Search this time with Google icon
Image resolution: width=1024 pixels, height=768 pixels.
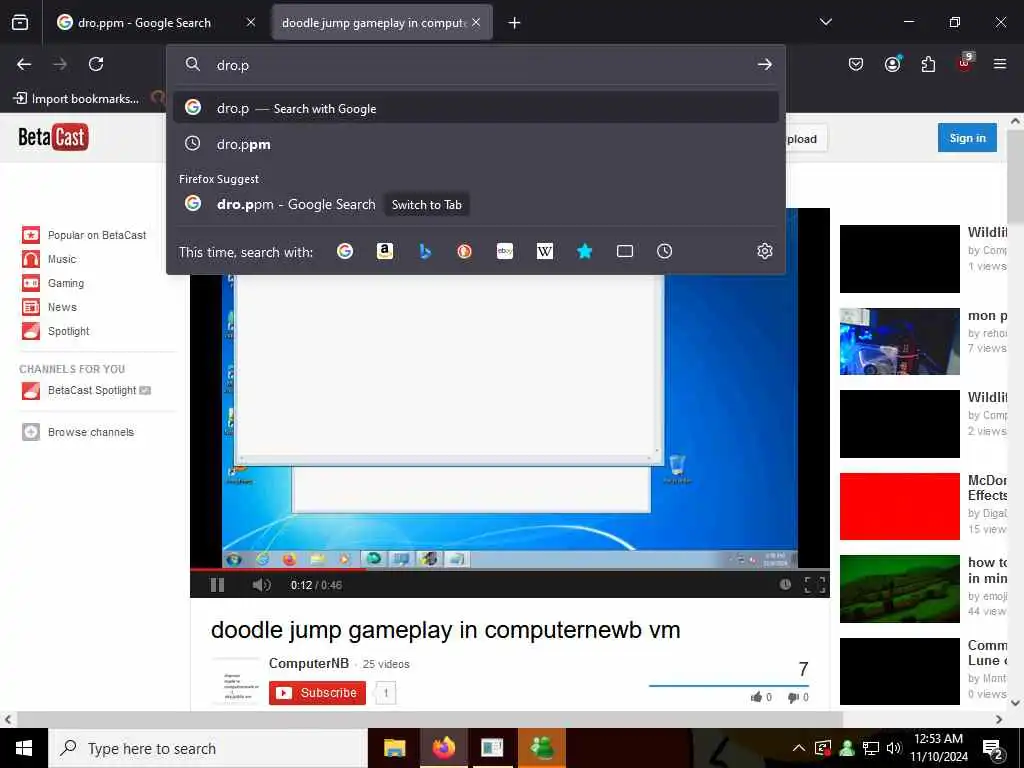click(345, 251)
